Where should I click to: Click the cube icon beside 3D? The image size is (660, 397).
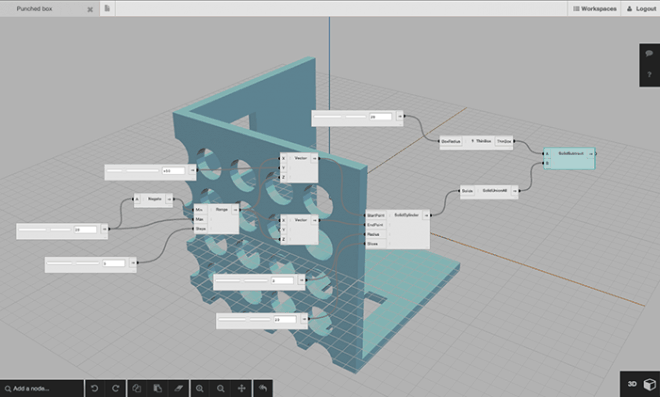click(650, 384)
